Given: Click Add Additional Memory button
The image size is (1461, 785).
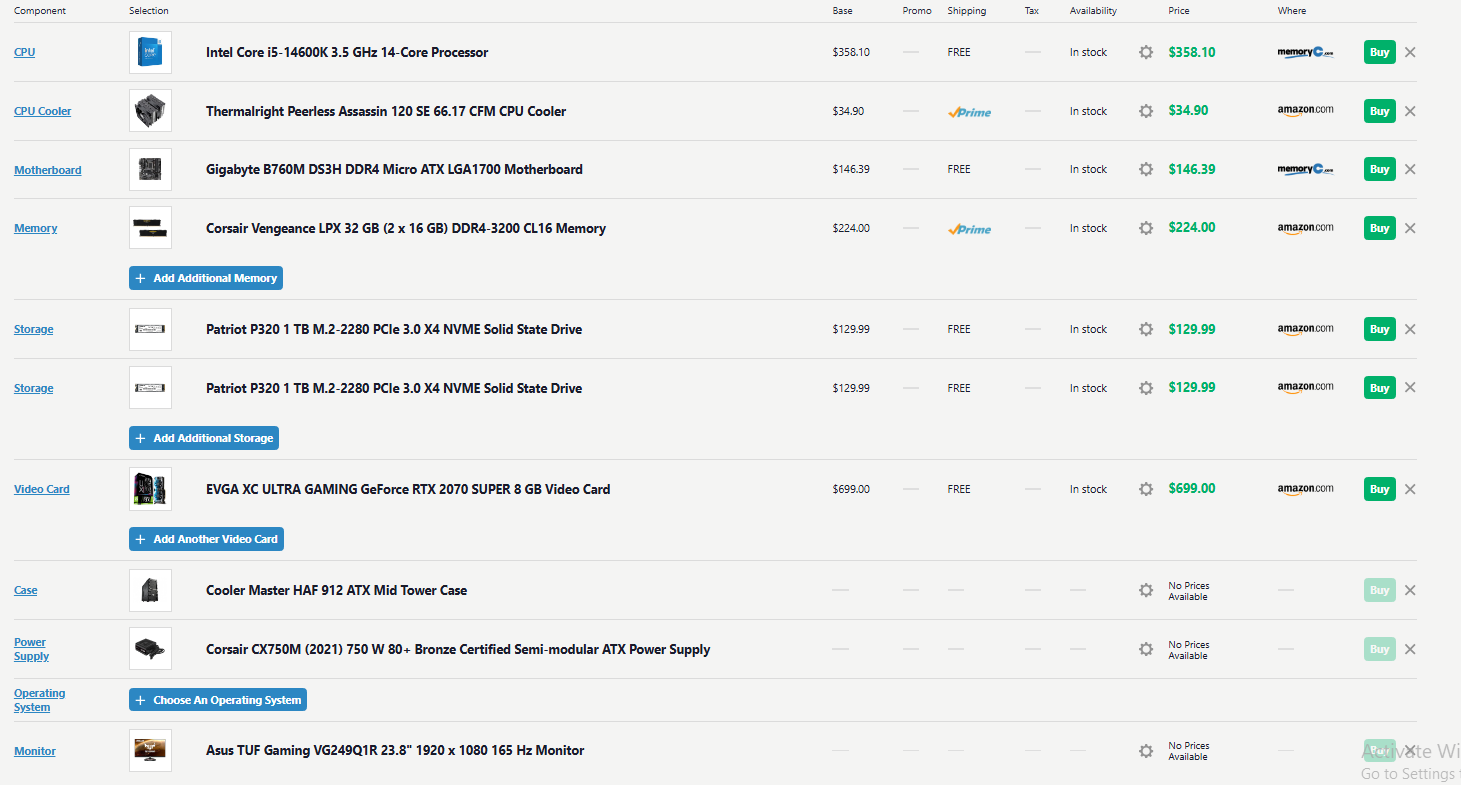Looking at the screenshot, I should tap(206, 278).
